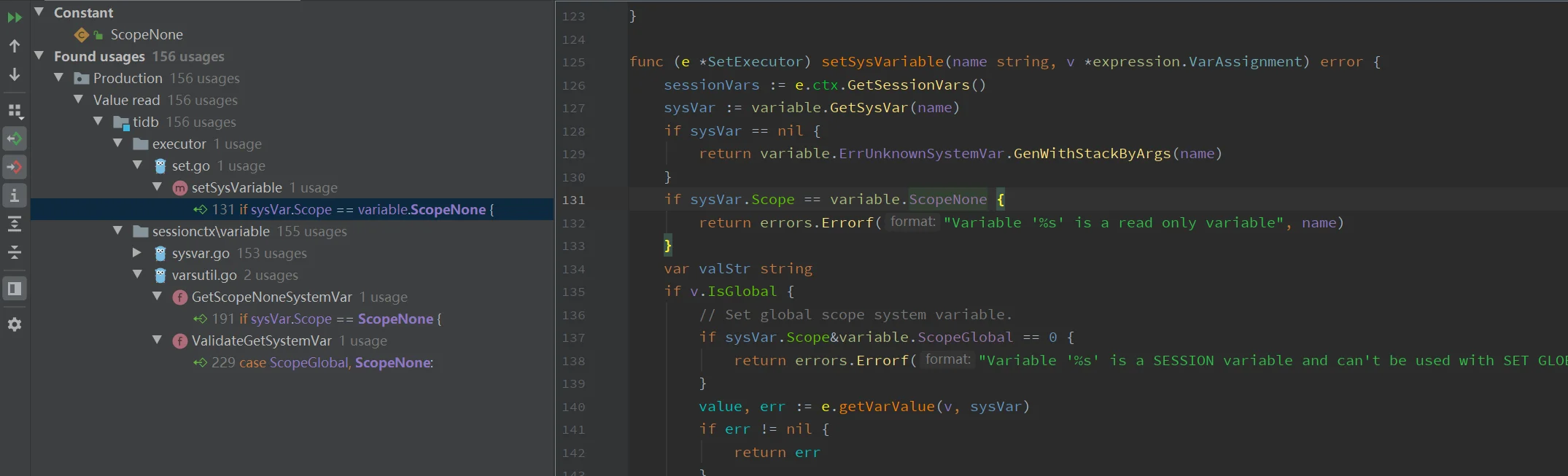The width and height of the screenshot is (1568, 476).
Task: Click the Rerun double-arrow icon
Action: click(x=15, y=17)
